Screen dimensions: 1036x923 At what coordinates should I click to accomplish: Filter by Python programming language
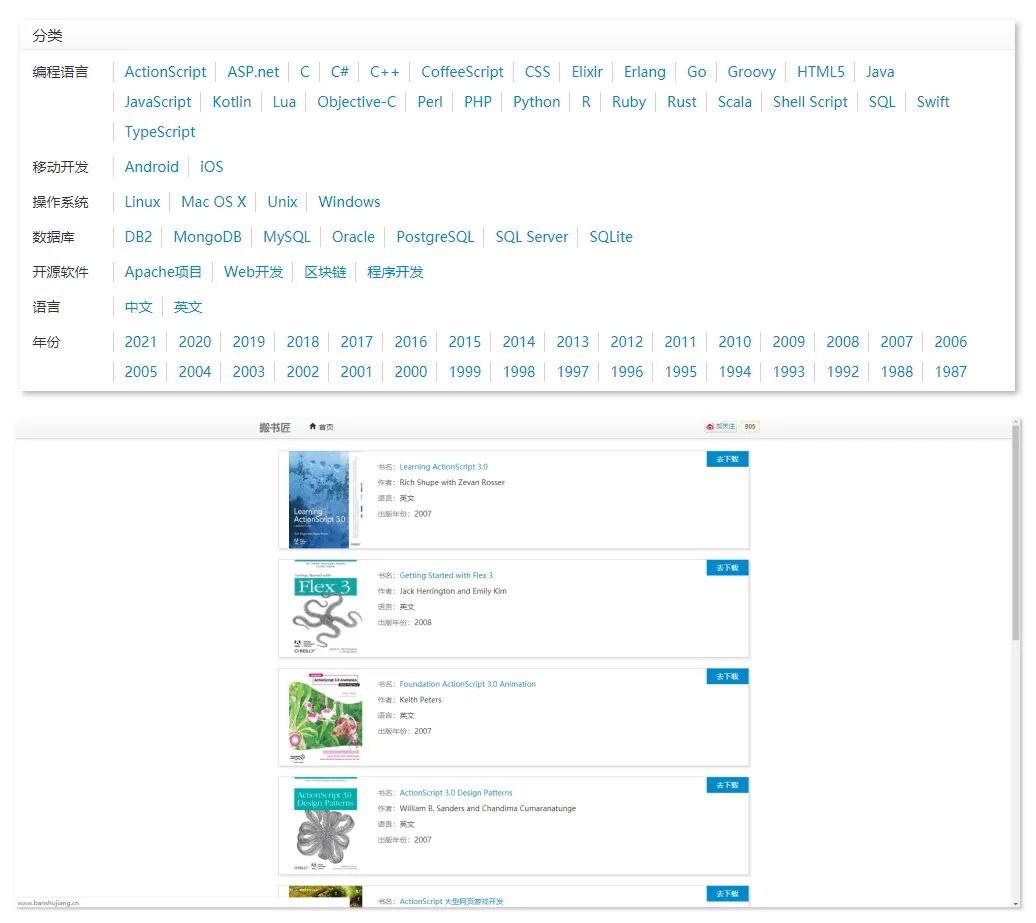coord(536,102)
